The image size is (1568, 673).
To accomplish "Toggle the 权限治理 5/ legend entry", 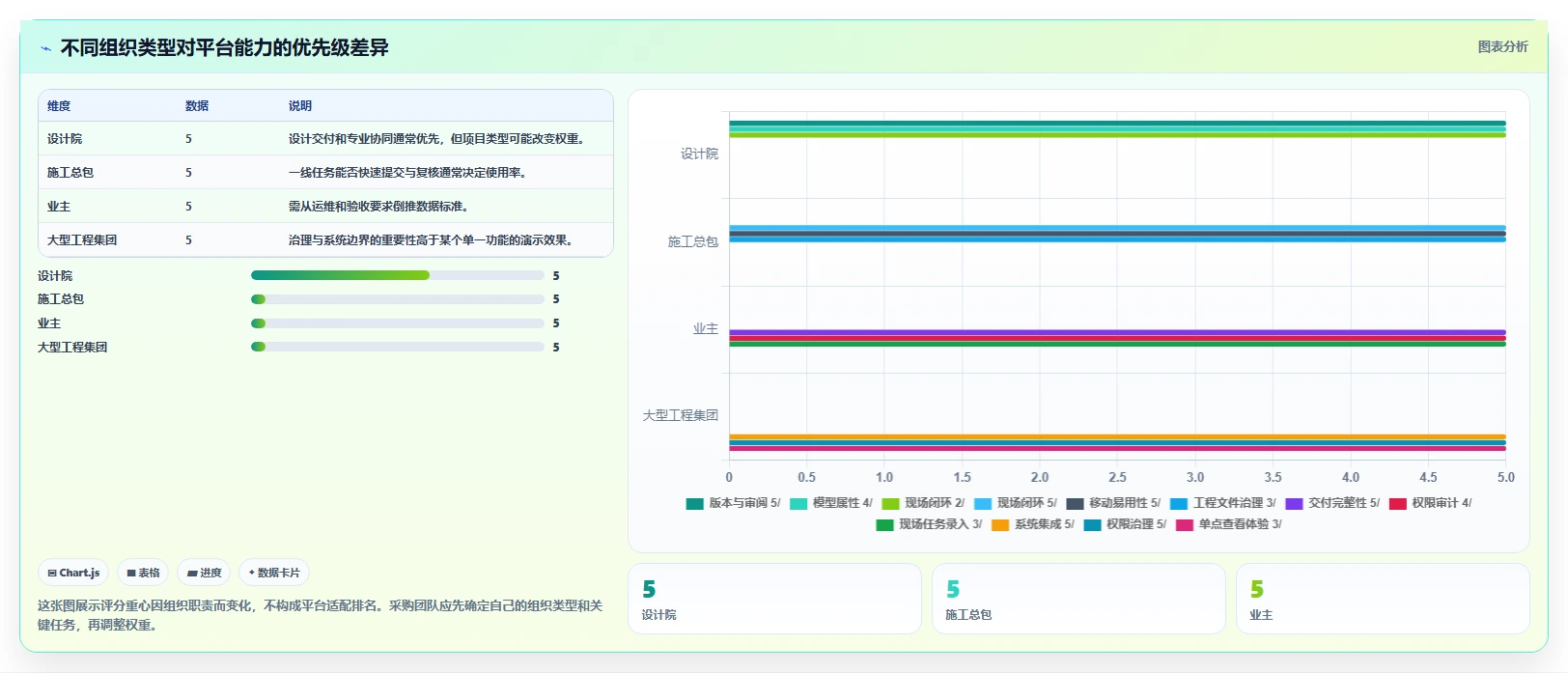I will tap(1125, 524).
